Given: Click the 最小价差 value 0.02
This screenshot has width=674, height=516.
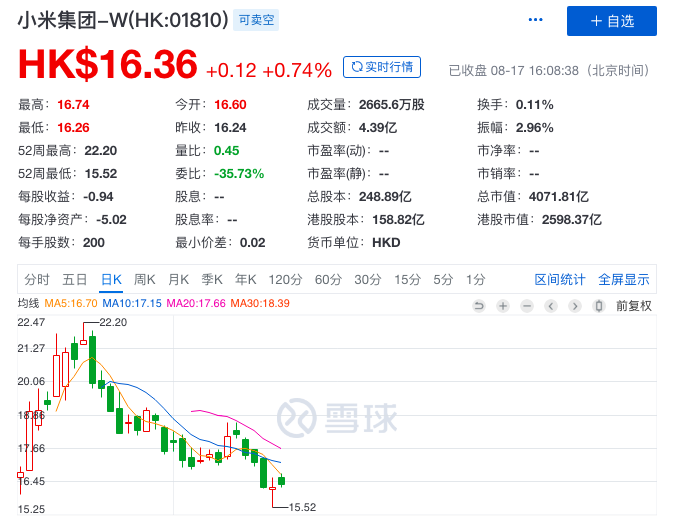Looking at the screenshot, I should pyautogui.click(x=253, y=243).
